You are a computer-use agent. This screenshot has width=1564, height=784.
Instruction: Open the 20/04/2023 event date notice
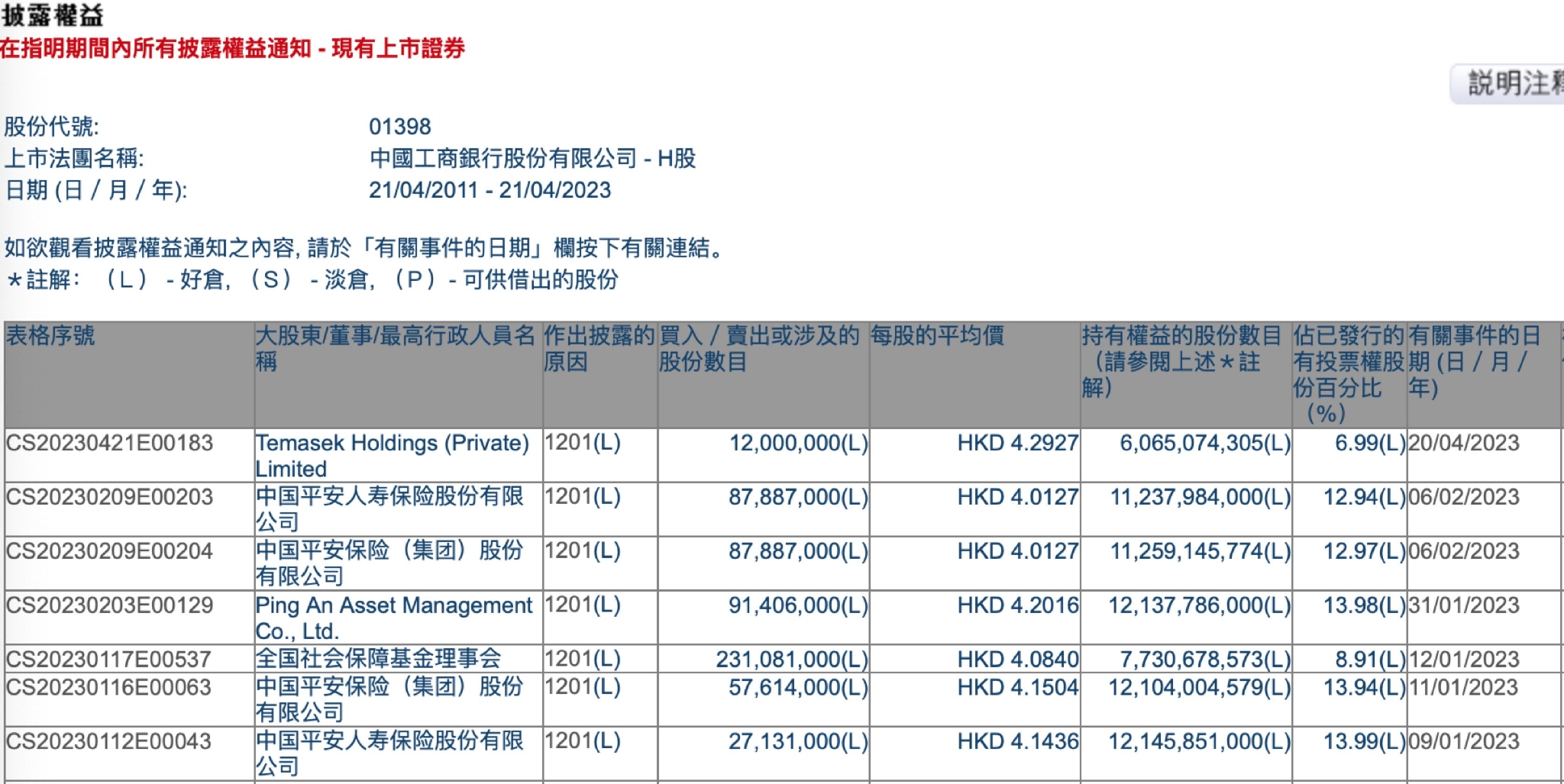tap(1463, 443)
